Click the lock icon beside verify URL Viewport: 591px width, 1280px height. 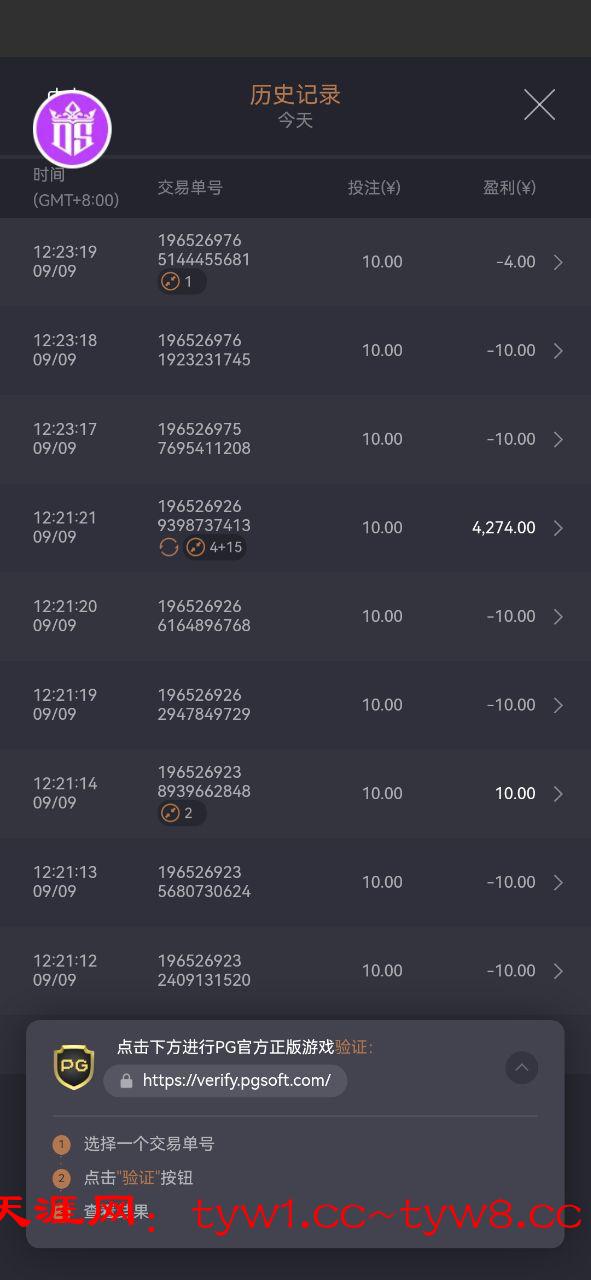coord(126,1081)
